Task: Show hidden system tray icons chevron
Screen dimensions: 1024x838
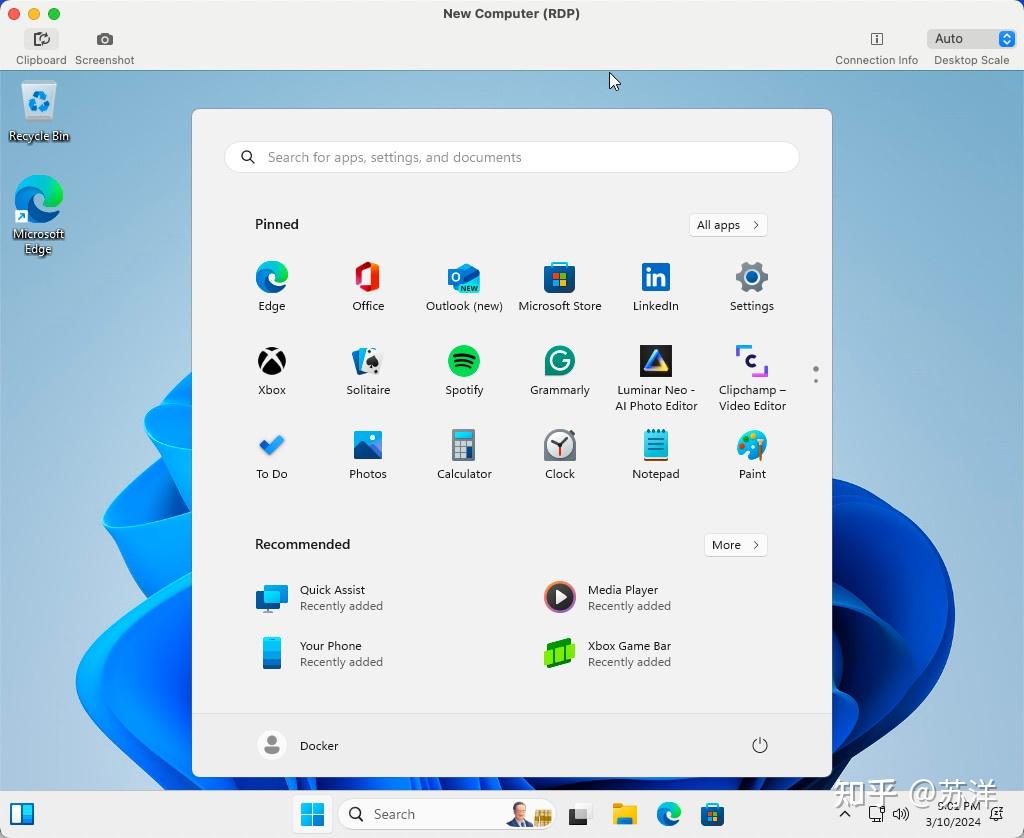Action: pos(844,814)
